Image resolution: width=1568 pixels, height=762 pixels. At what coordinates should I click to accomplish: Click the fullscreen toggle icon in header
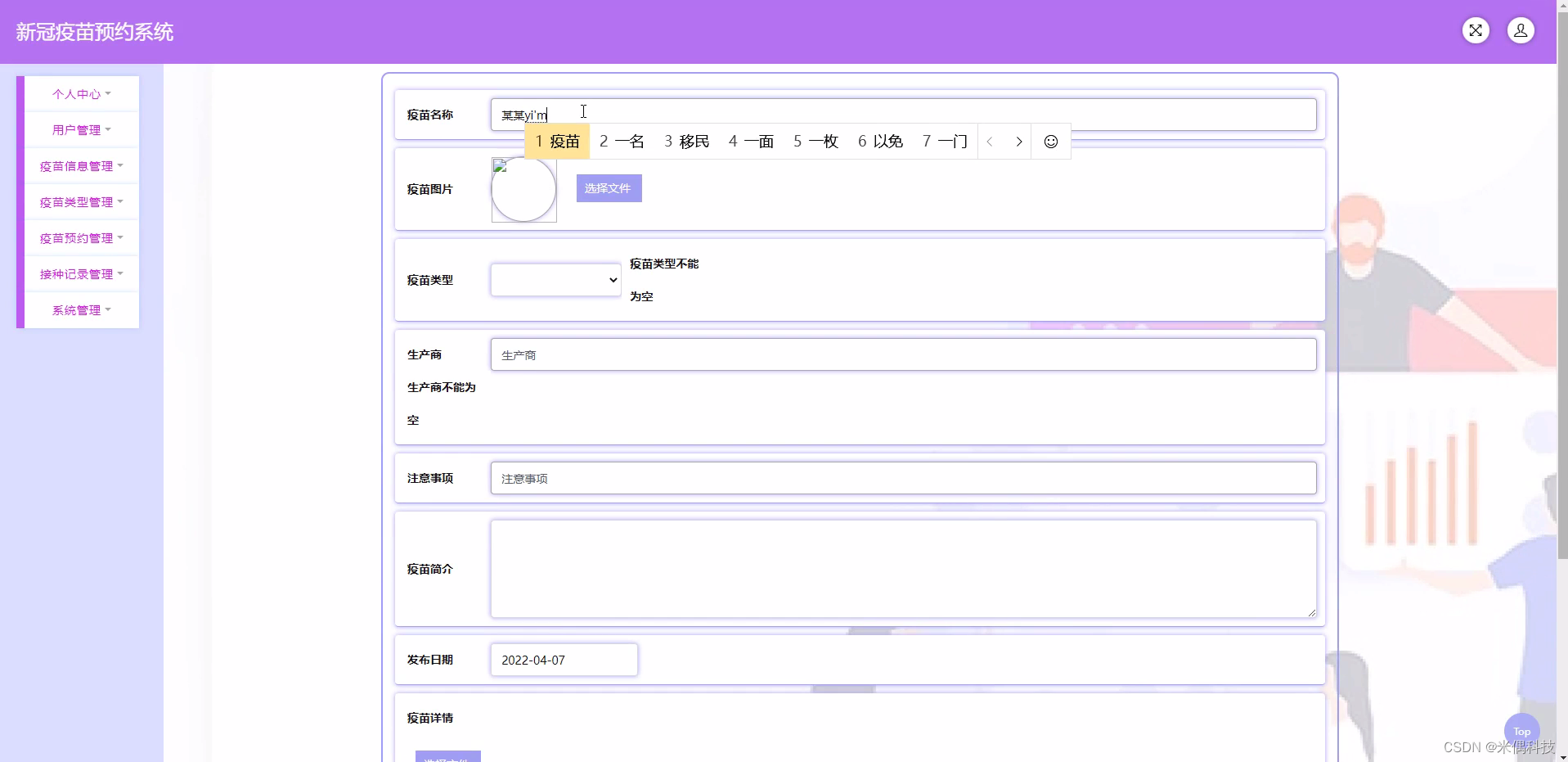click(x=1476, y=31)
